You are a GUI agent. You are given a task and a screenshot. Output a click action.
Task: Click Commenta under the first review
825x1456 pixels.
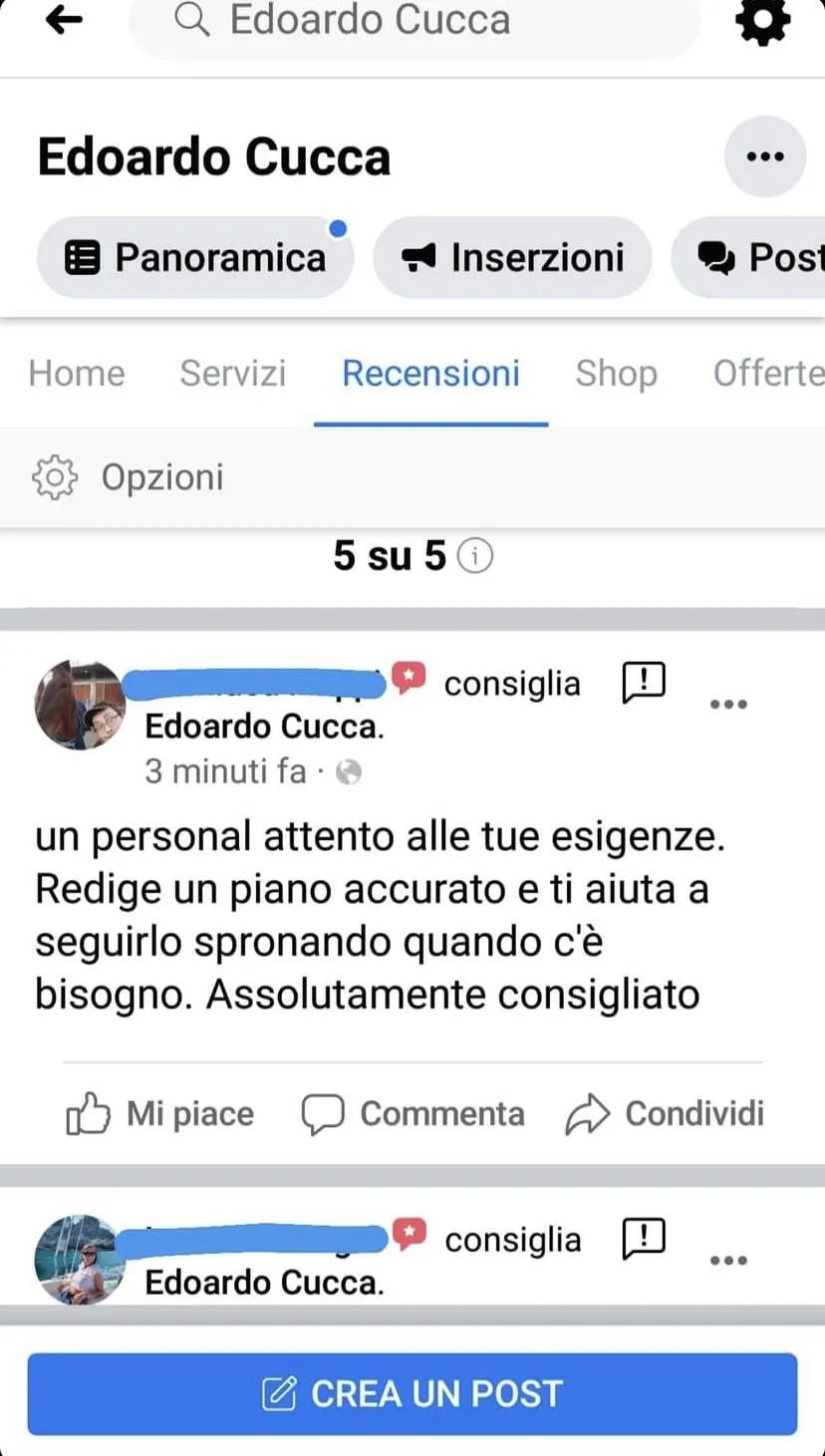(x=412, y=1113)
